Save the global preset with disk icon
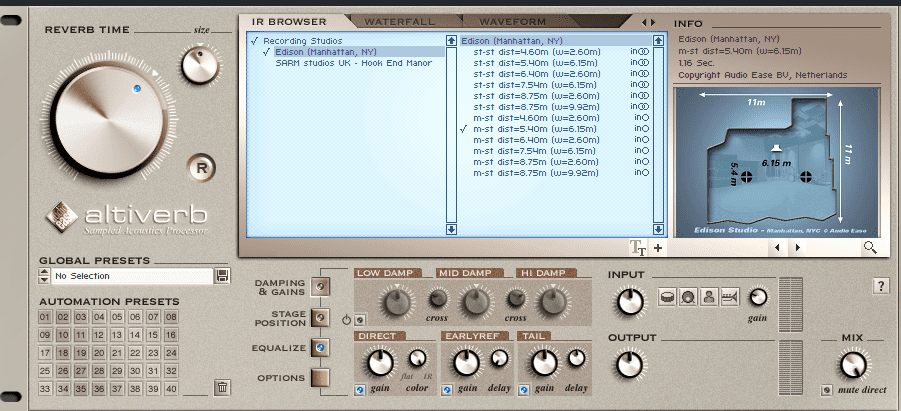901x411 pixels. [x=222, y=276]
